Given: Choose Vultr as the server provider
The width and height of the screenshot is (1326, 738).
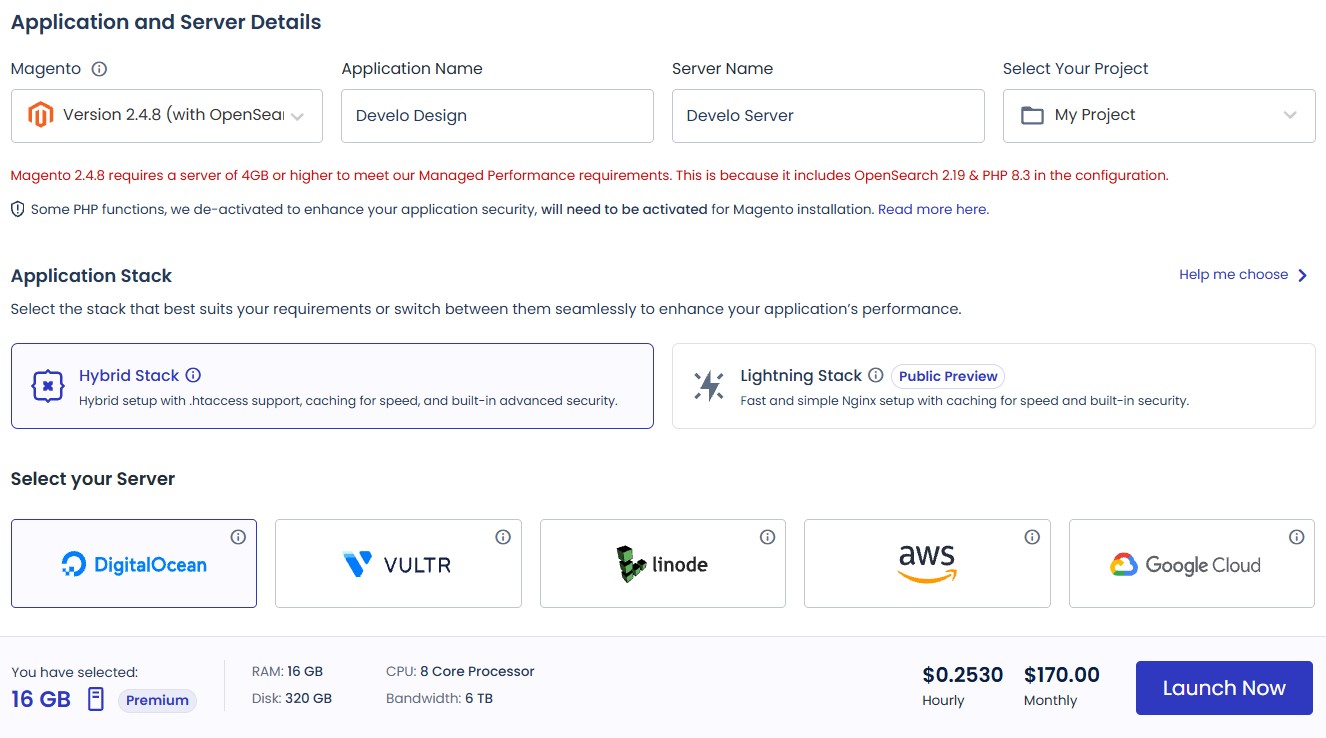Looking at the screenshot, I should click(x=398, y=563).
